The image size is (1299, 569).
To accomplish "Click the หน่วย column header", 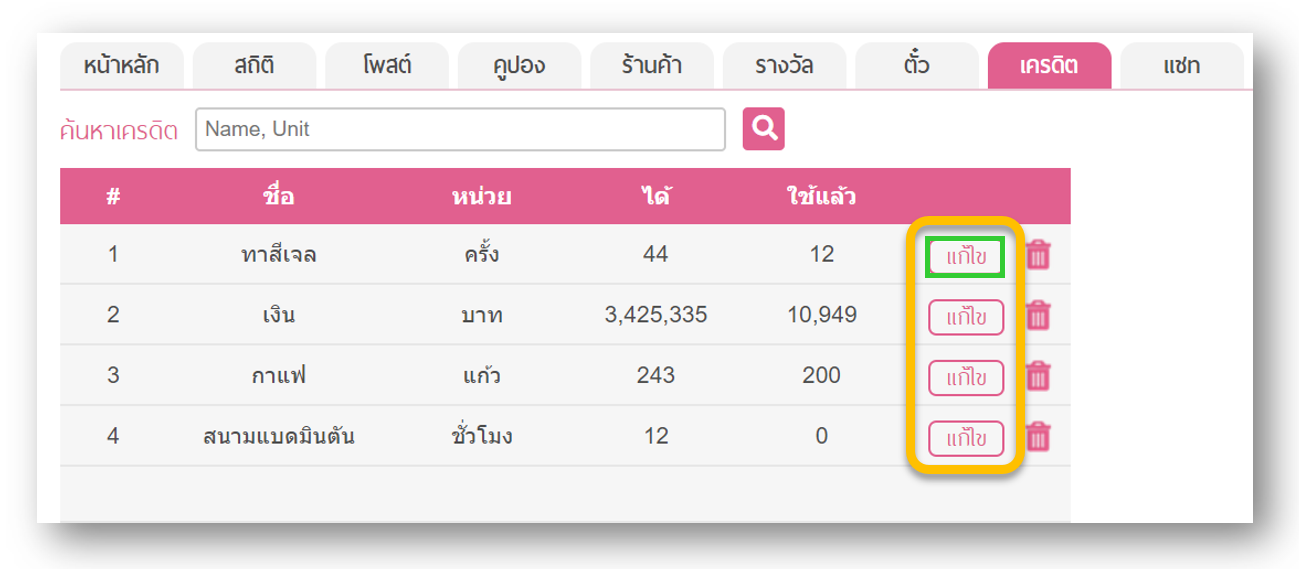I will tap(482, 196).
